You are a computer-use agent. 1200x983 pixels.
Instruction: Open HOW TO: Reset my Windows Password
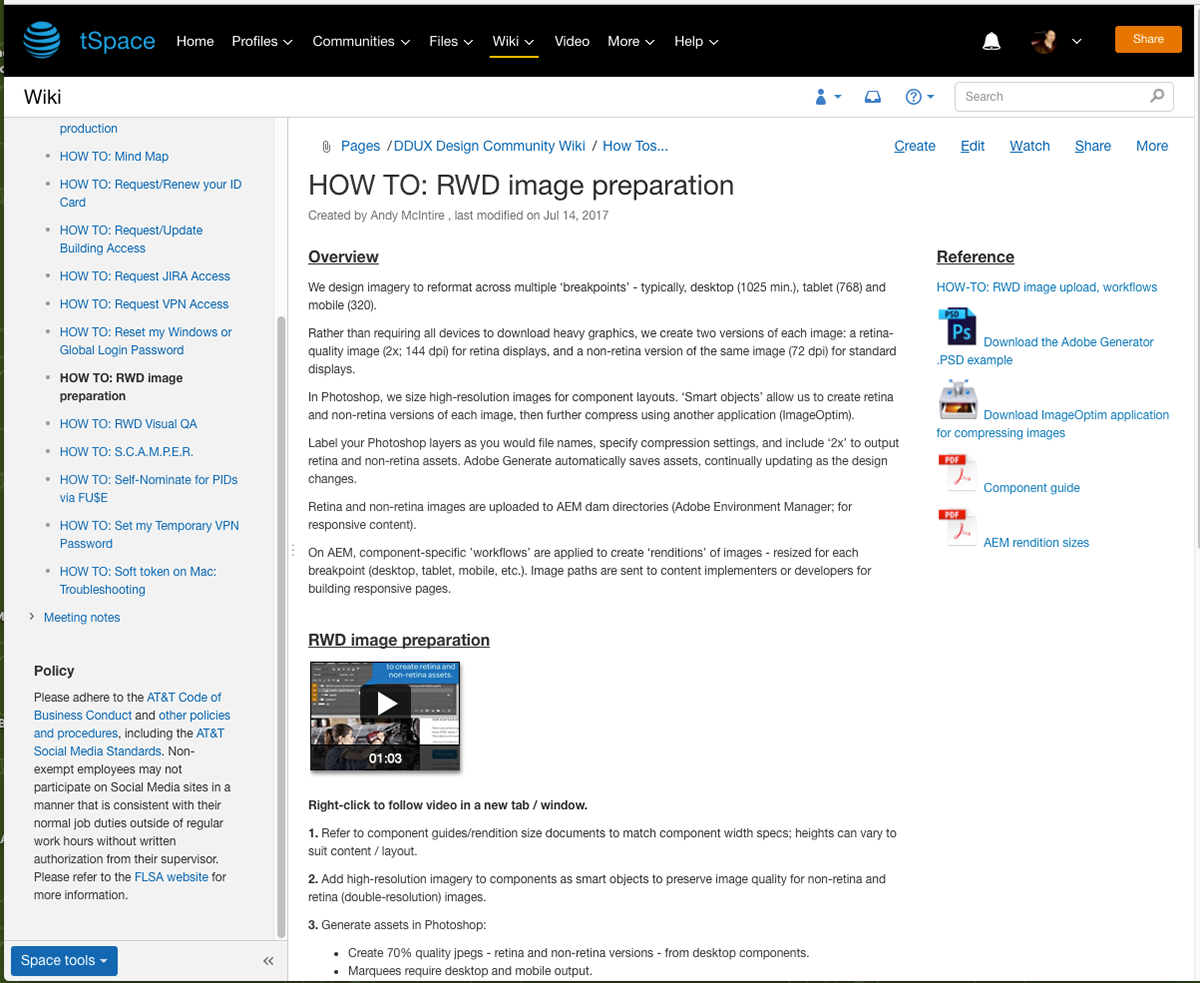pyautogui.click(x=146, y=341)
